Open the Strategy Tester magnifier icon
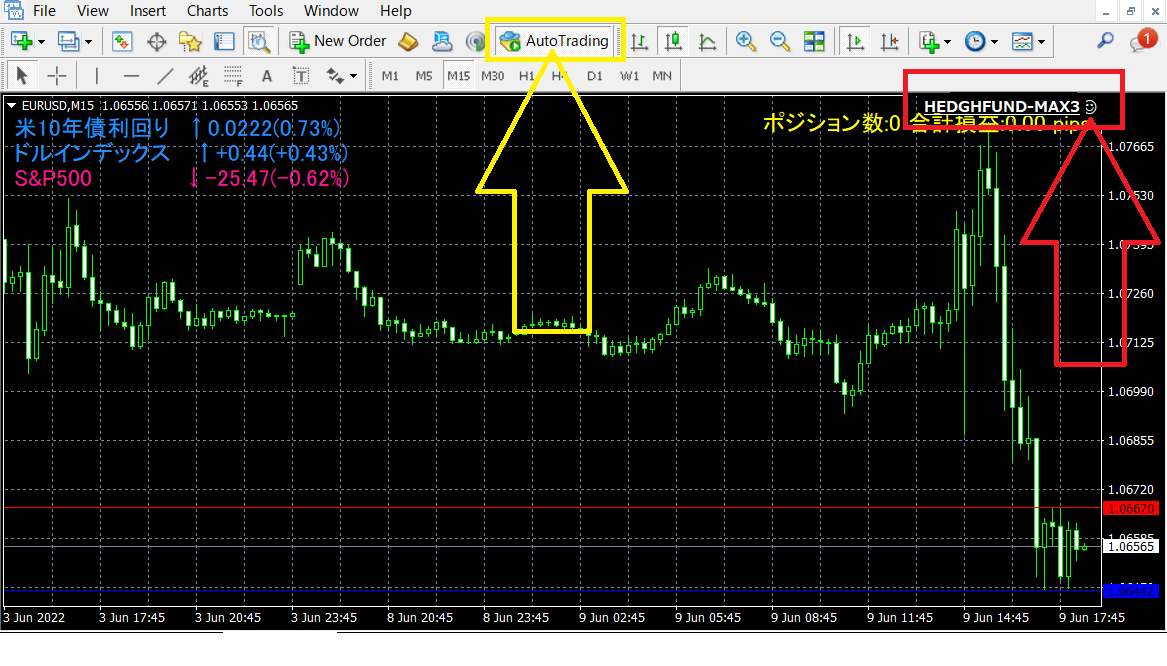 (x=258, y=41)
